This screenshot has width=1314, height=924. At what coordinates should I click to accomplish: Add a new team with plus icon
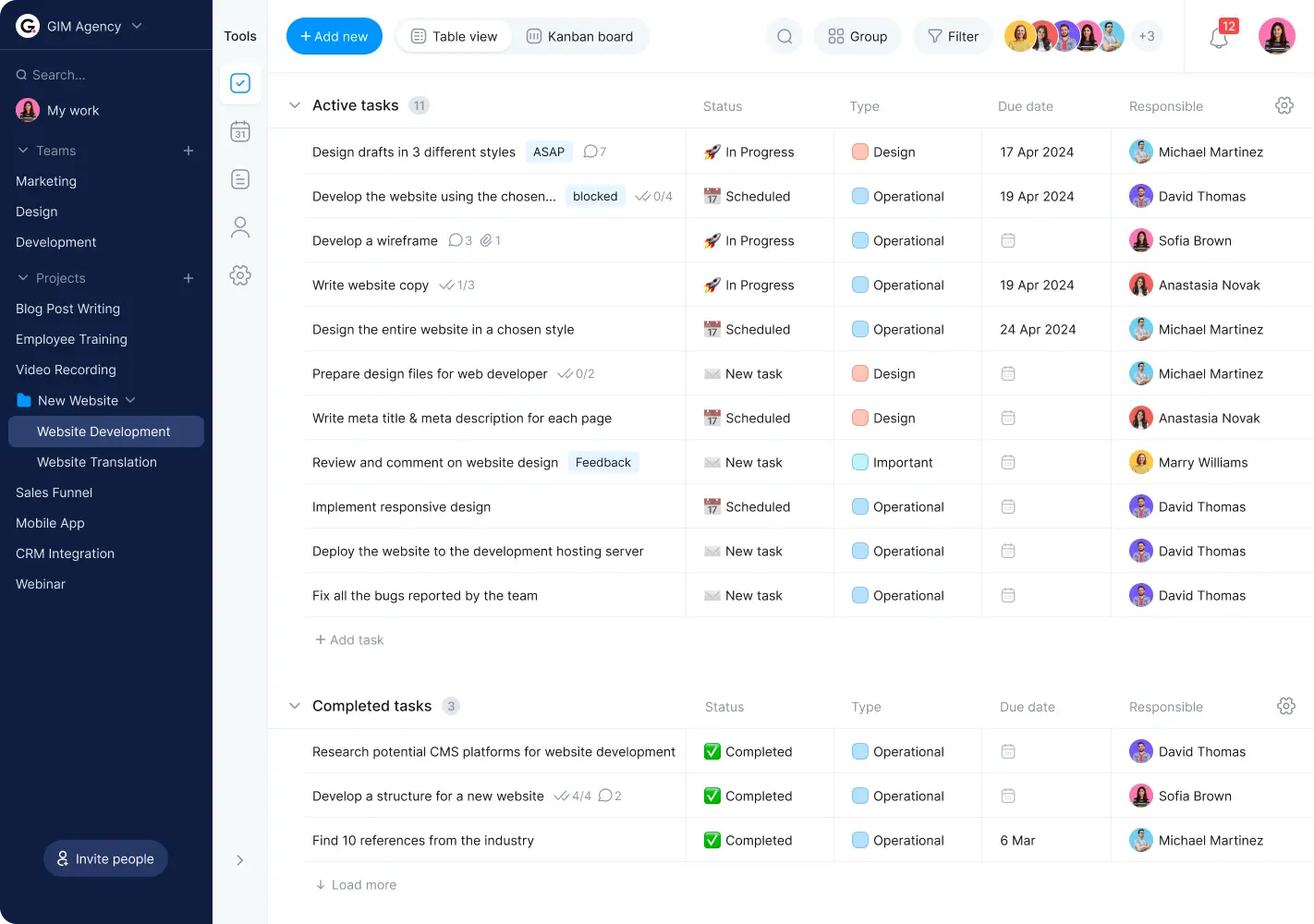point(189,151)
